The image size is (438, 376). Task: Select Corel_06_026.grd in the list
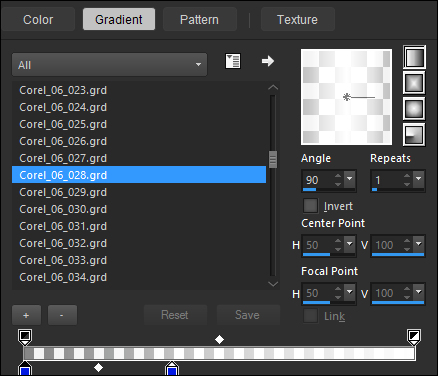(139, 141)
